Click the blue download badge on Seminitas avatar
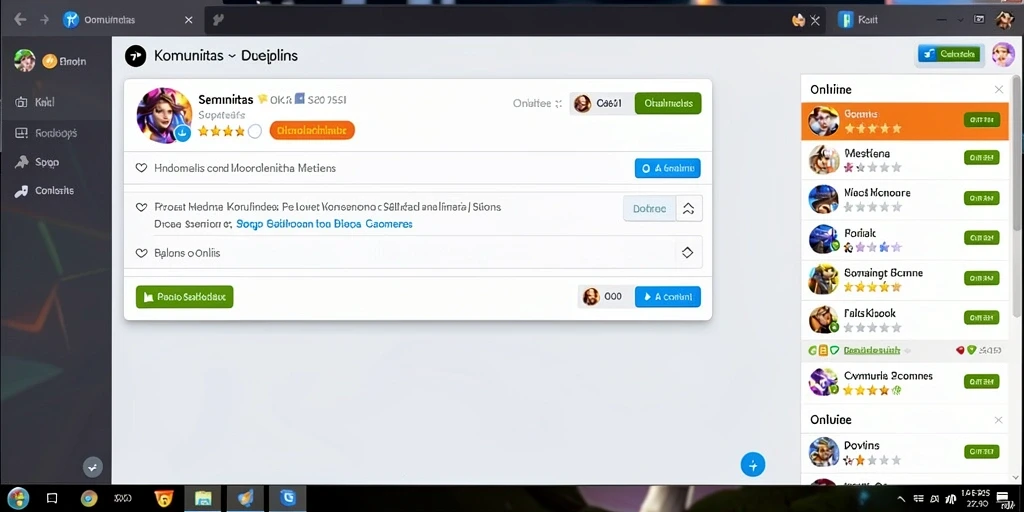This screenshot has height=512, width=1024. click(183, 133)
